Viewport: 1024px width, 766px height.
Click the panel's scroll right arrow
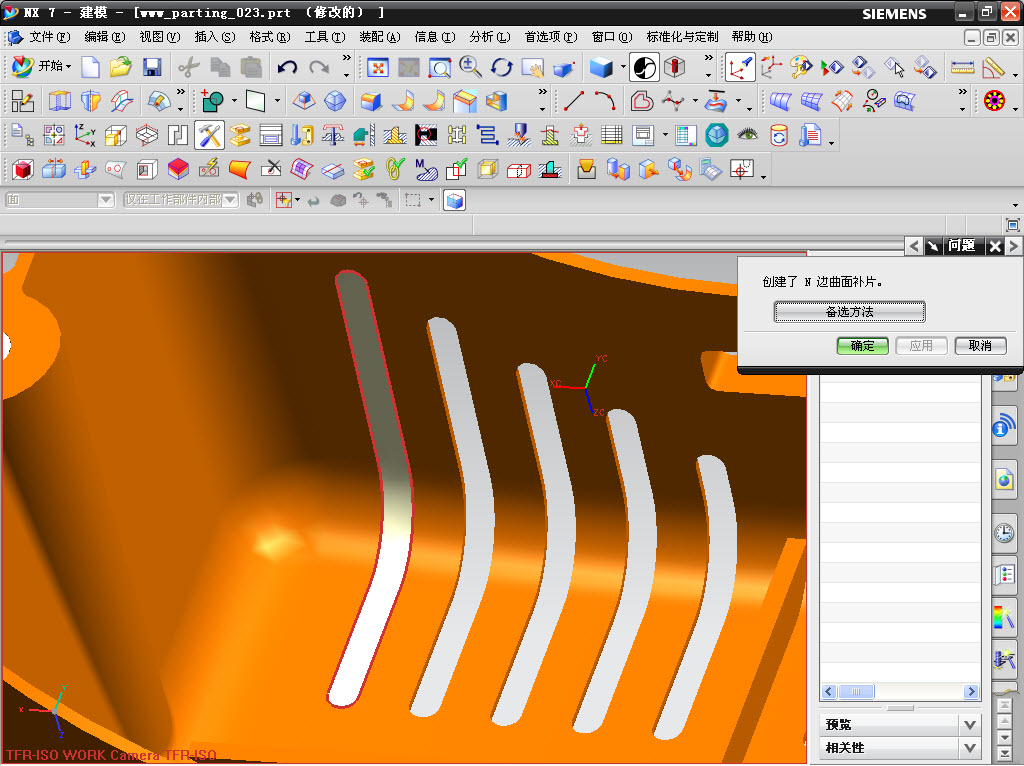click(971, 692)
